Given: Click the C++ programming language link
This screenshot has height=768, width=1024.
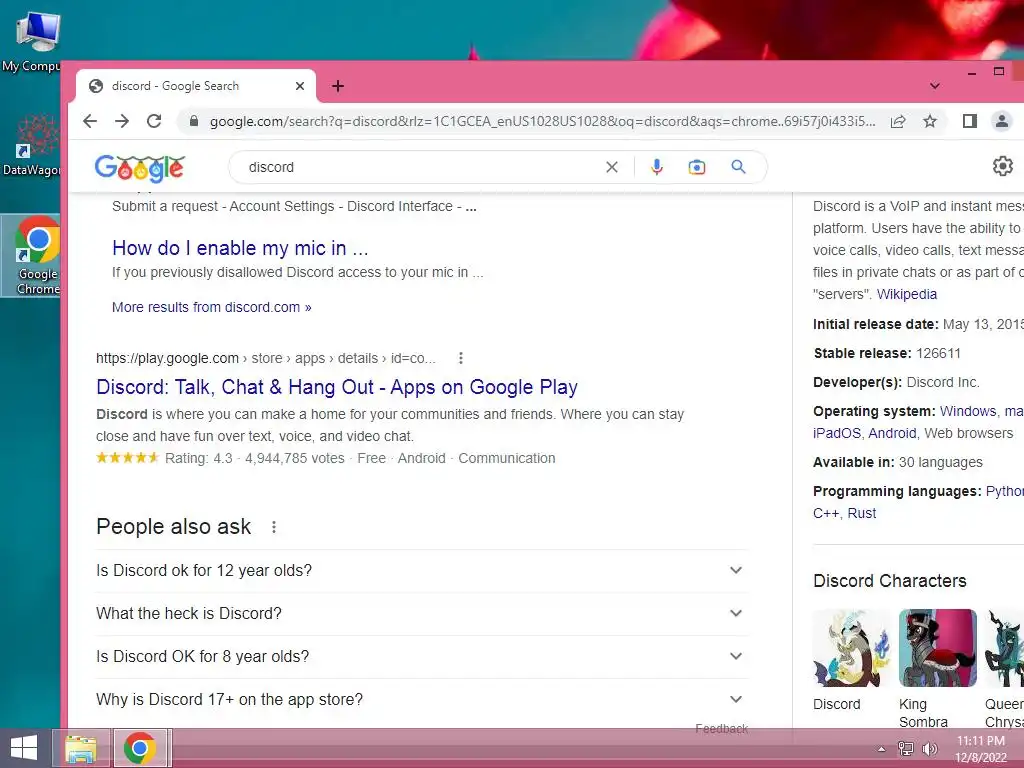Looking at the screenshot, I should click(826, 513).
